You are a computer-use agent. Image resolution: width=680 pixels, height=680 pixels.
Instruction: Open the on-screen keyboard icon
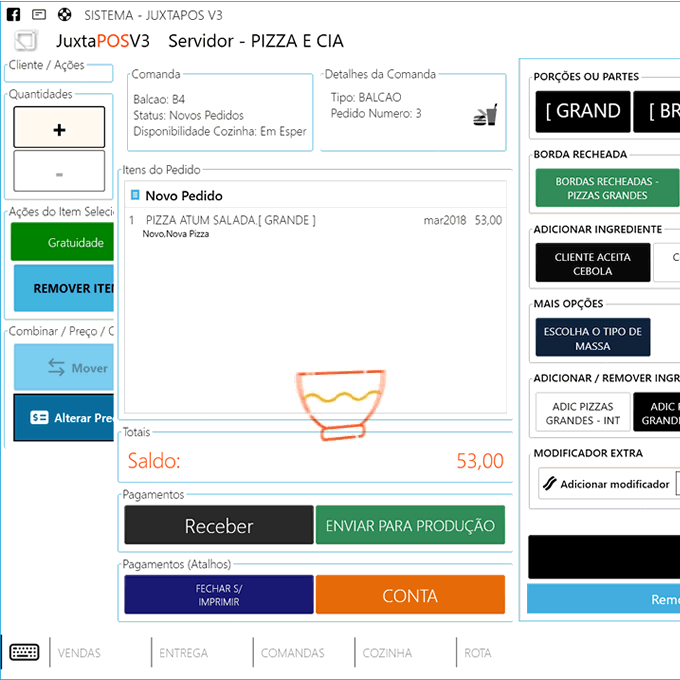(24, 652)
